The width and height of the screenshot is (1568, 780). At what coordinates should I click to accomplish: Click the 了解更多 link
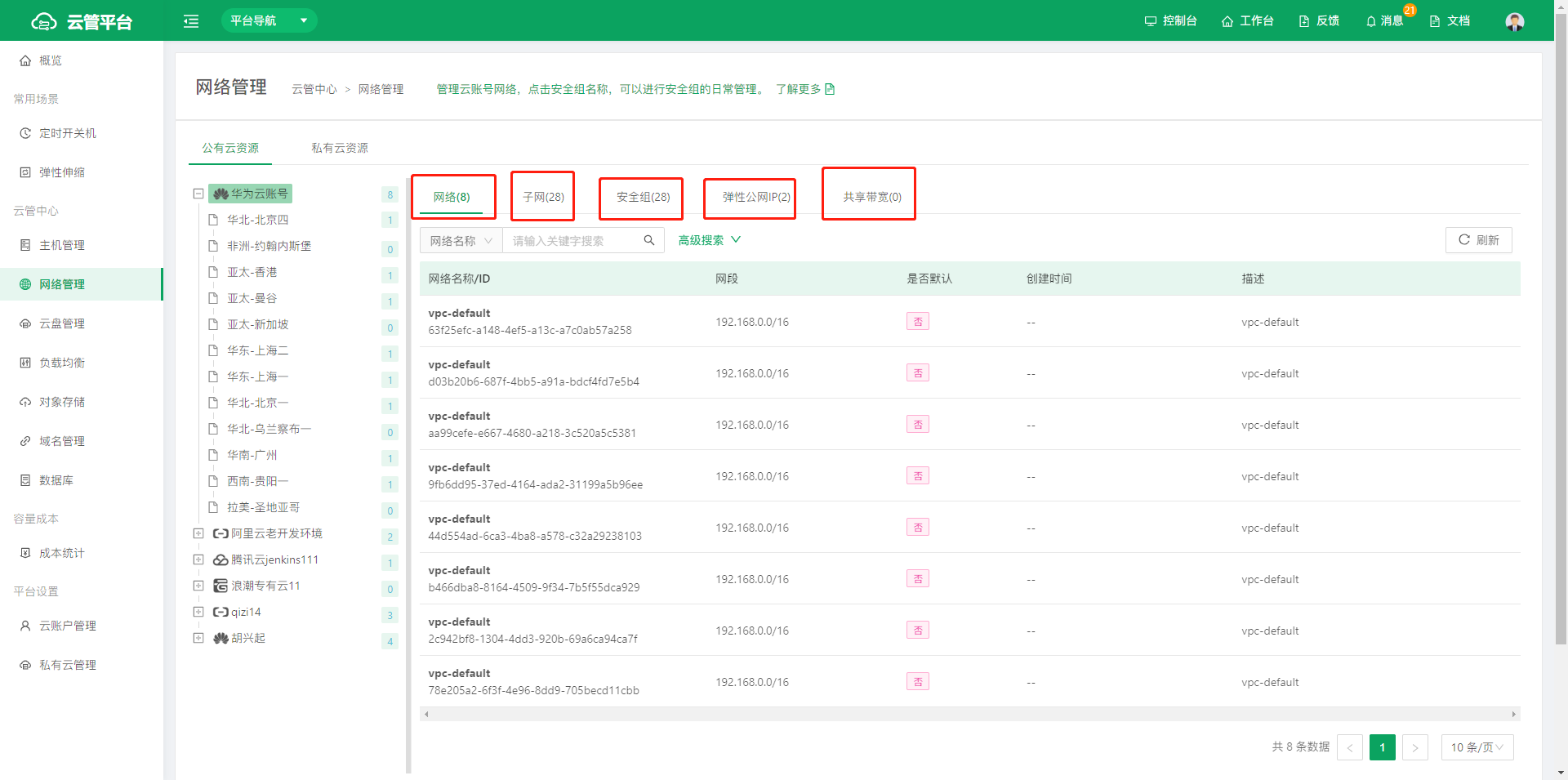(x=805, y=89)
